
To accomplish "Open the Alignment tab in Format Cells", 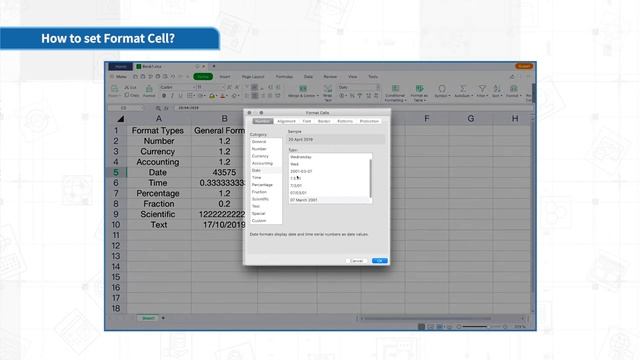I will tap(286, 121).
